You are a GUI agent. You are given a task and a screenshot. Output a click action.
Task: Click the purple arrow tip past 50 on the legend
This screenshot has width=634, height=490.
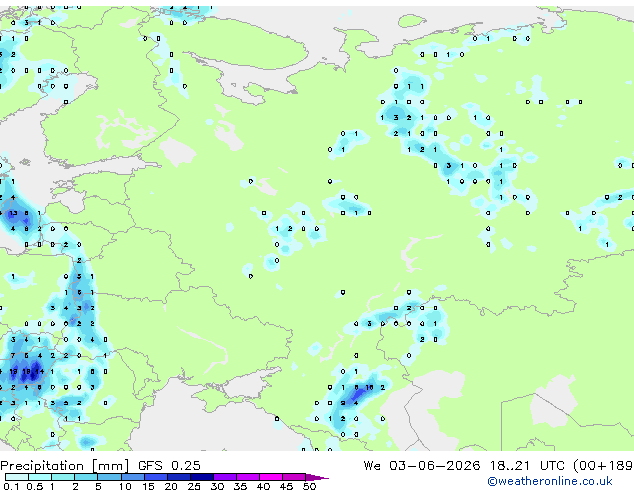click(317, 477)
